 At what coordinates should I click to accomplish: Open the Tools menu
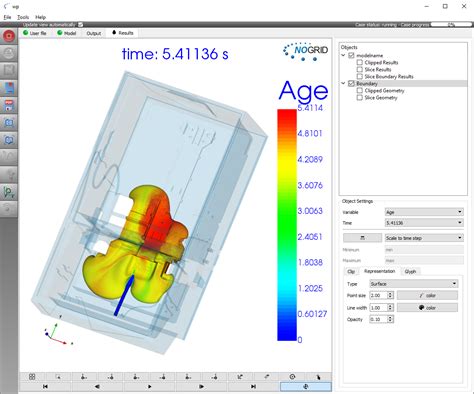click(x=23, y=17)
